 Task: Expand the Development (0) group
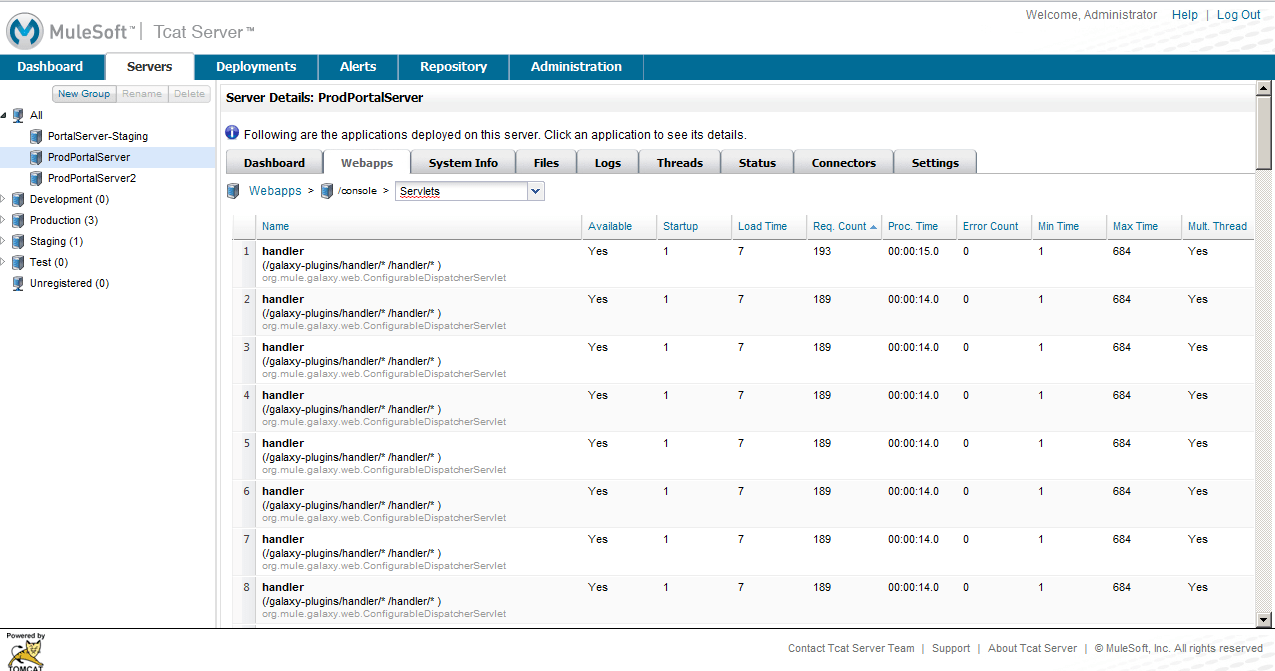point(4,199)
